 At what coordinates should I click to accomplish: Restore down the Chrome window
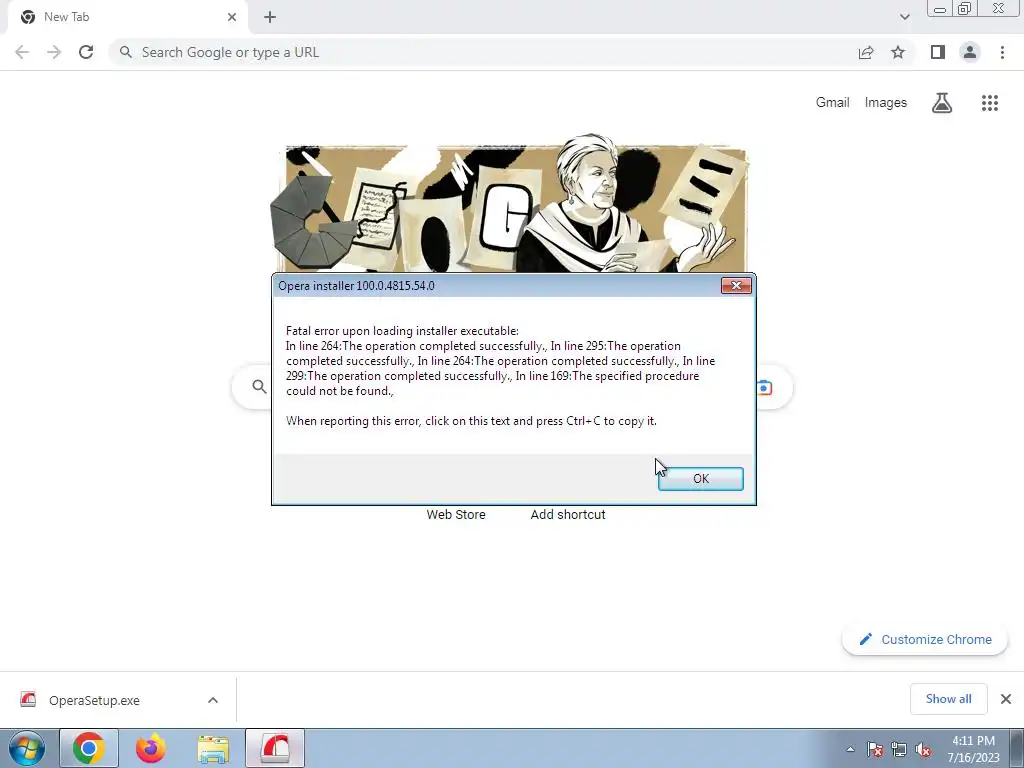click(965, 9)
